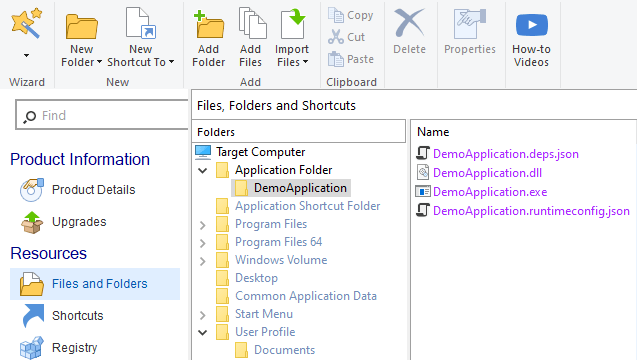
Task: Click the DemoApplication.dll file icon
Action: pos(423,173)
